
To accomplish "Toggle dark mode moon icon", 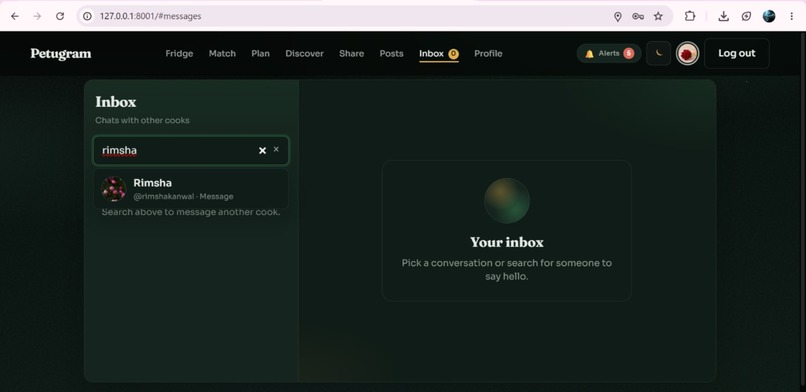I will pyautogui.click(x=658, y=53).
